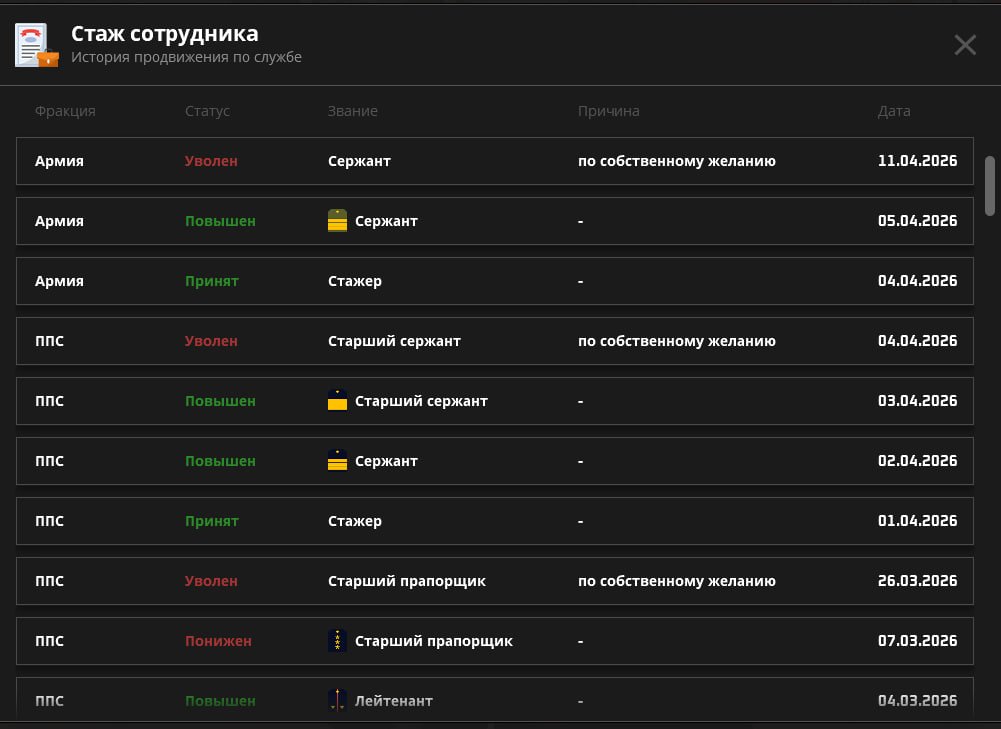1001x729 pixels.
Task: Select the date 03.04.2026
Action: click(x=917, y=401)
